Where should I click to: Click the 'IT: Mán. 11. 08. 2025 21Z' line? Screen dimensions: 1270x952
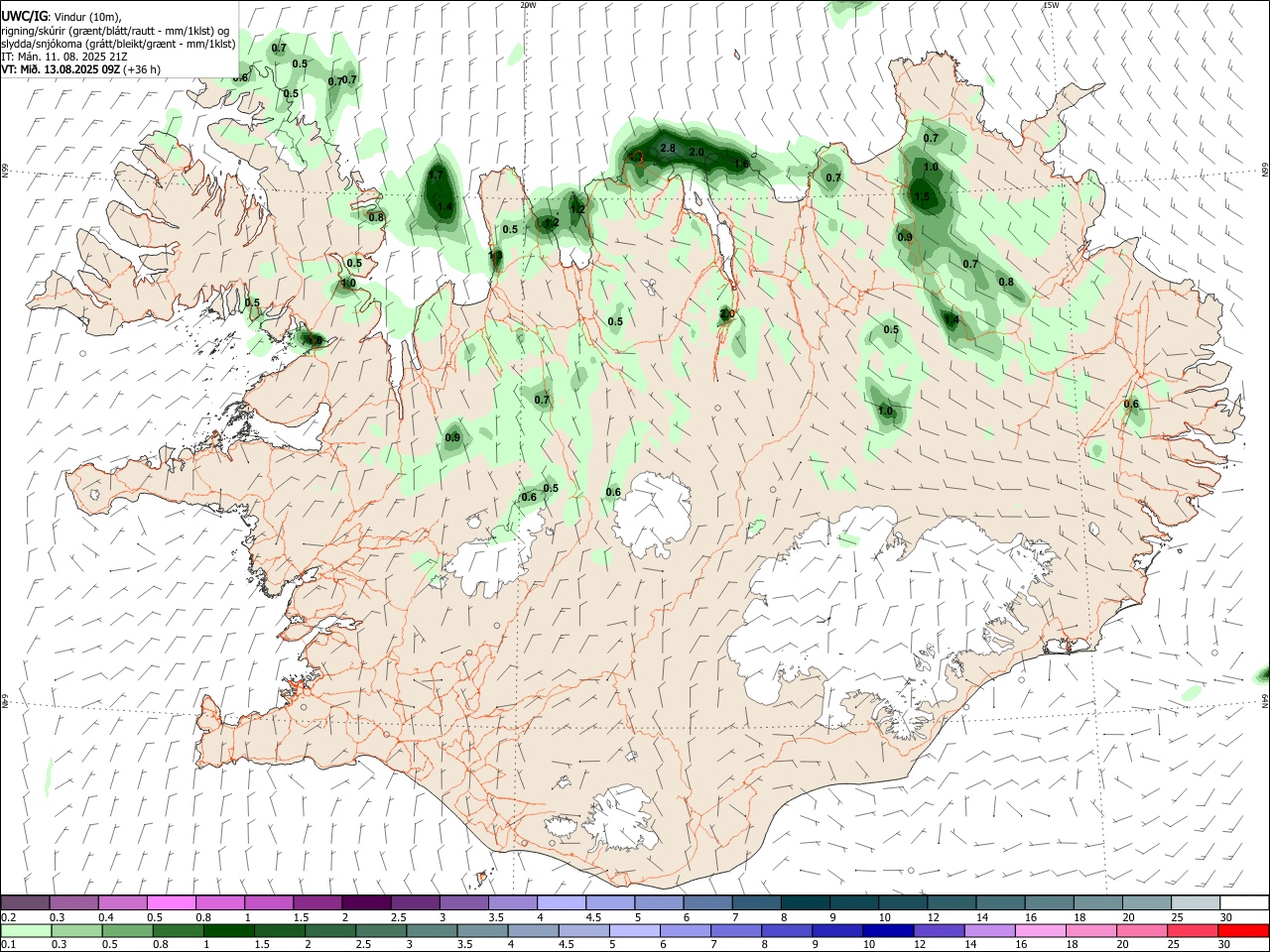(x=63, y=57)
